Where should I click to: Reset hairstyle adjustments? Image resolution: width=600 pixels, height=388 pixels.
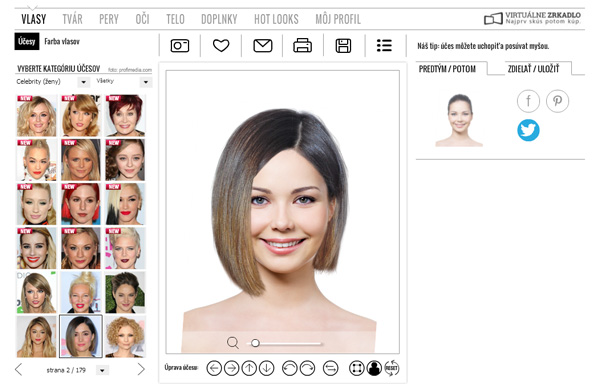pos(391,368)
